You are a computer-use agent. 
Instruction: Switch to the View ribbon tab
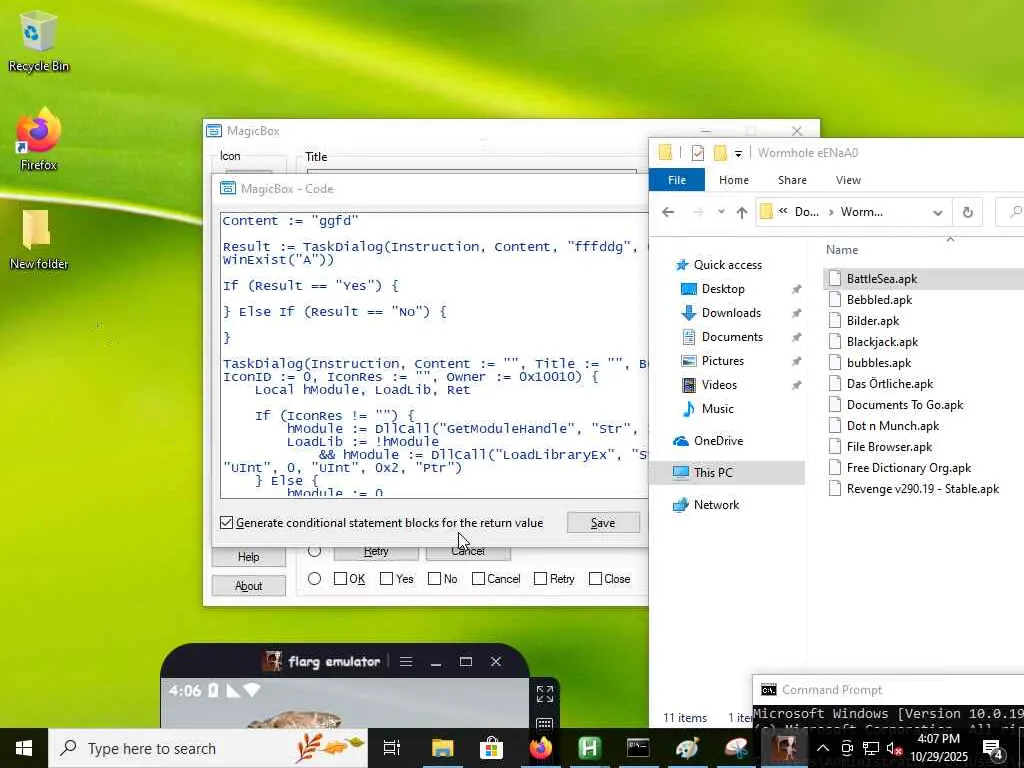tap(848, 180)
